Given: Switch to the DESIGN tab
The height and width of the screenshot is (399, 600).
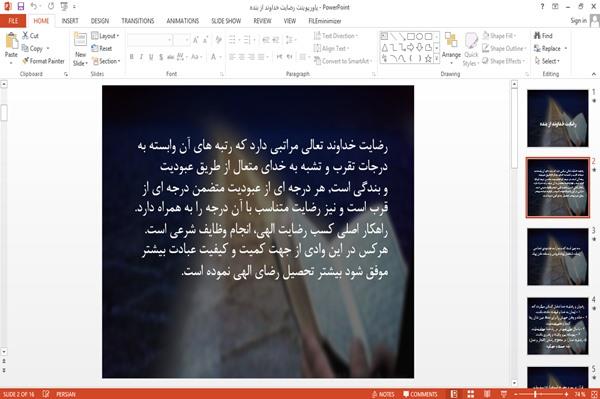Looking at the screenshot, I should coord(100,21).
